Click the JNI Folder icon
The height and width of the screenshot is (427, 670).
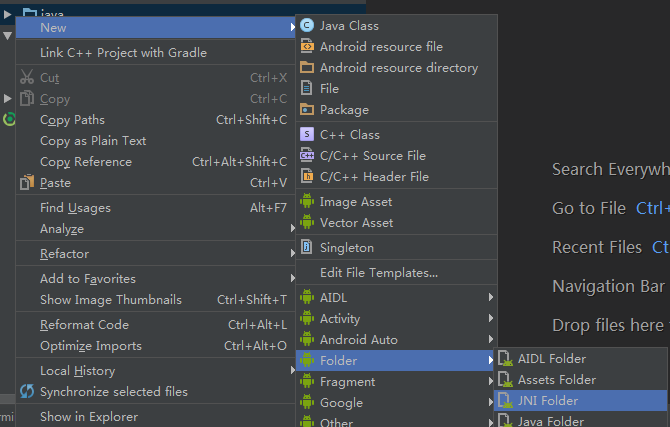505,400
